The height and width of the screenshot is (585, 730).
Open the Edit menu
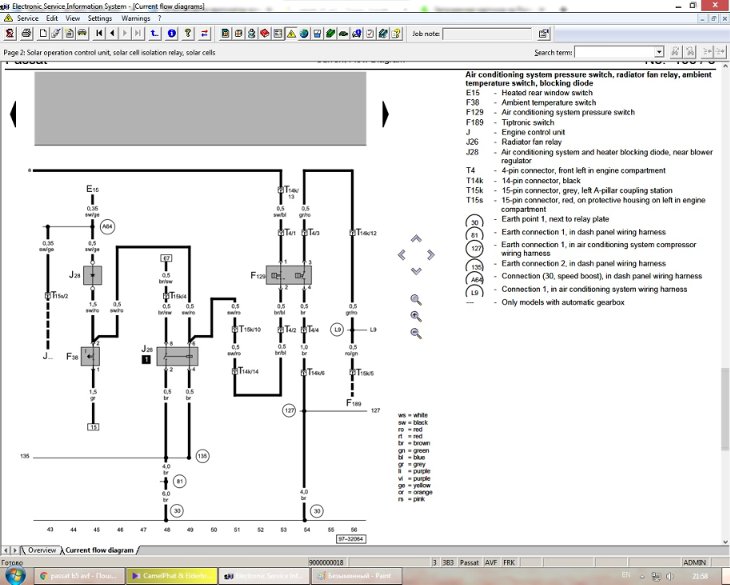pos(52,18)
